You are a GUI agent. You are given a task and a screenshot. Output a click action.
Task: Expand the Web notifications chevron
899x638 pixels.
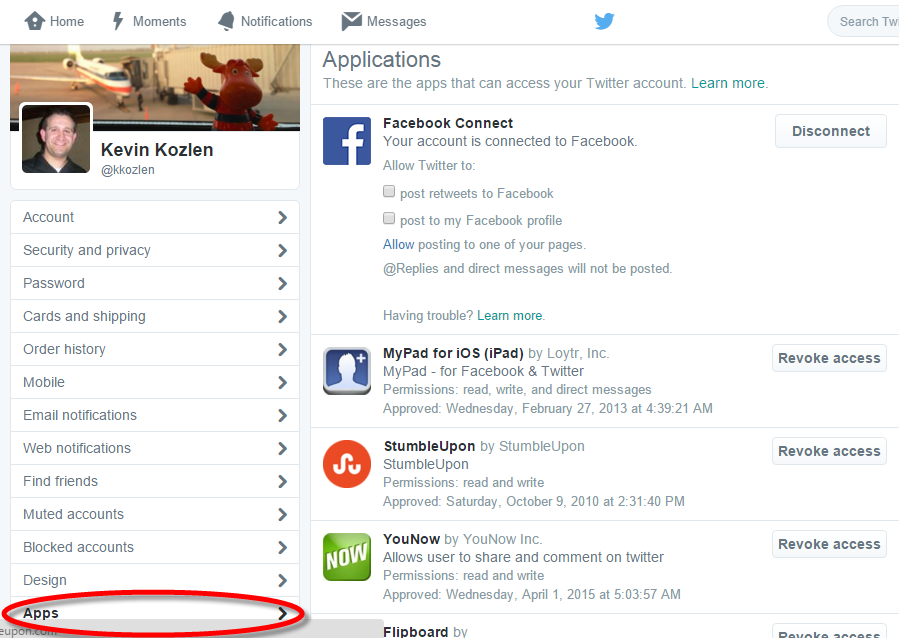coord(282,448)
